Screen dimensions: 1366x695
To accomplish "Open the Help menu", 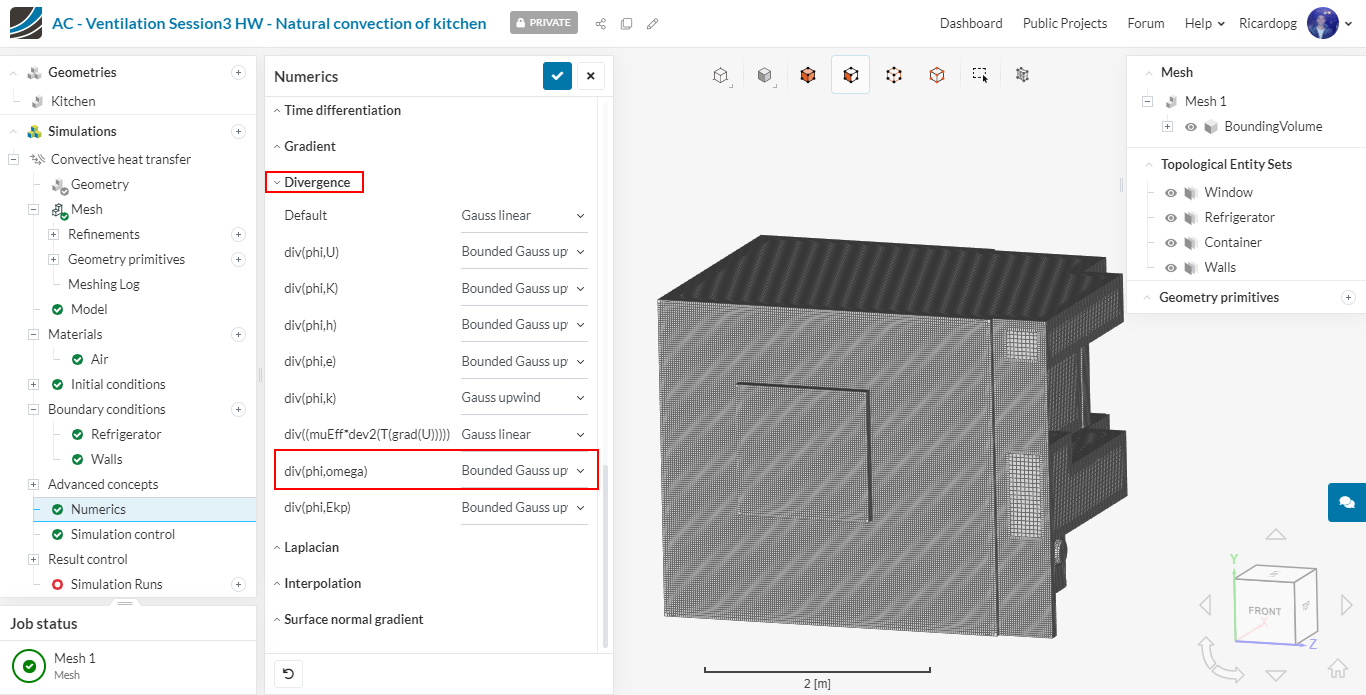I will pos(1205,23).
